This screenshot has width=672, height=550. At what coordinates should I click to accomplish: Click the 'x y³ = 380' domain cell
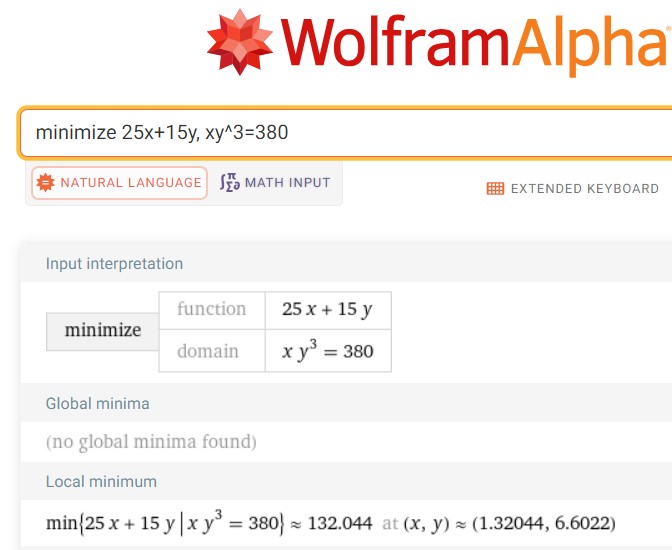point(328,351)
